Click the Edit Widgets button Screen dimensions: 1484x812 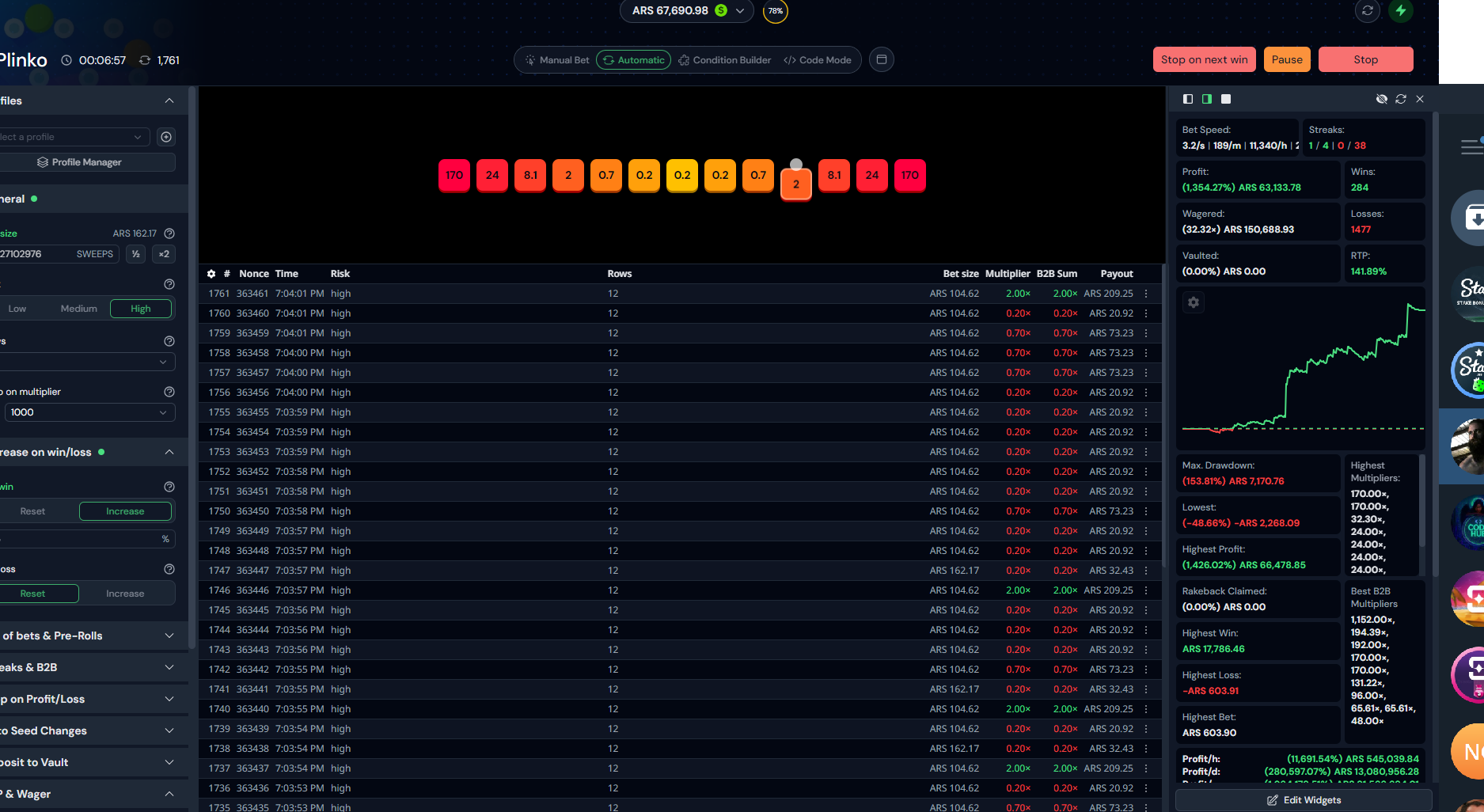point(1304,800)
